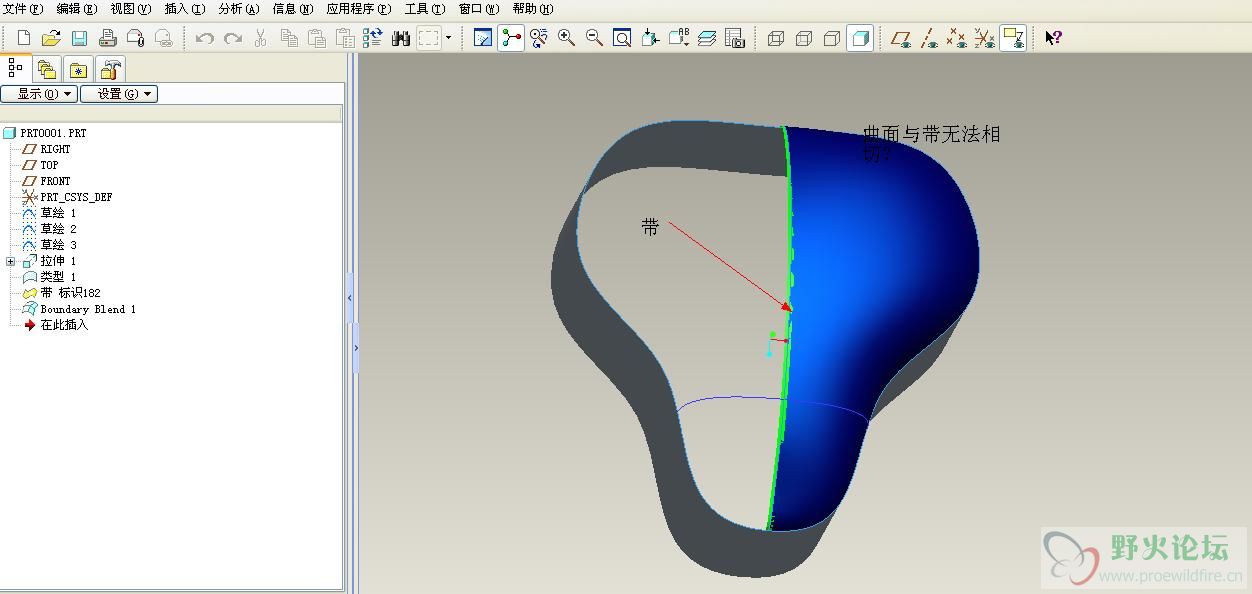Viewport: 1252px width, 594px height.
Task: Switch to no hidden line display mode
Action: tap(832, 38)
